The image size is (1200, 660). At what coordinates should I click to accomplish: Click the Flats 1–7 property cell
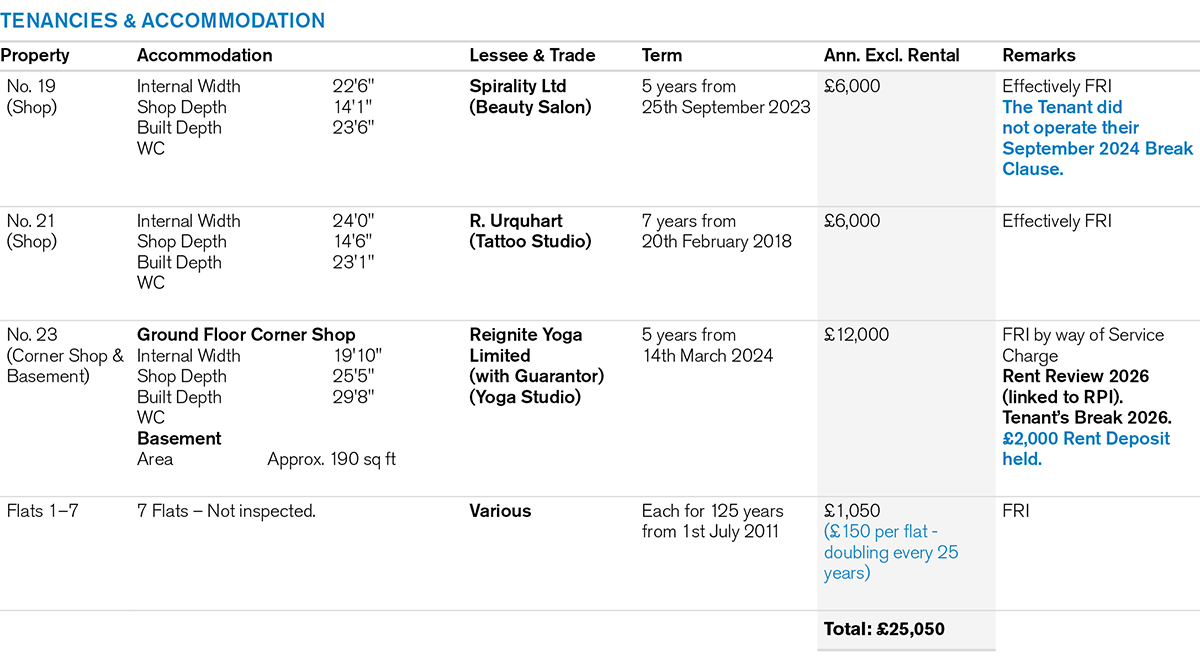click(x=42, y=511)
